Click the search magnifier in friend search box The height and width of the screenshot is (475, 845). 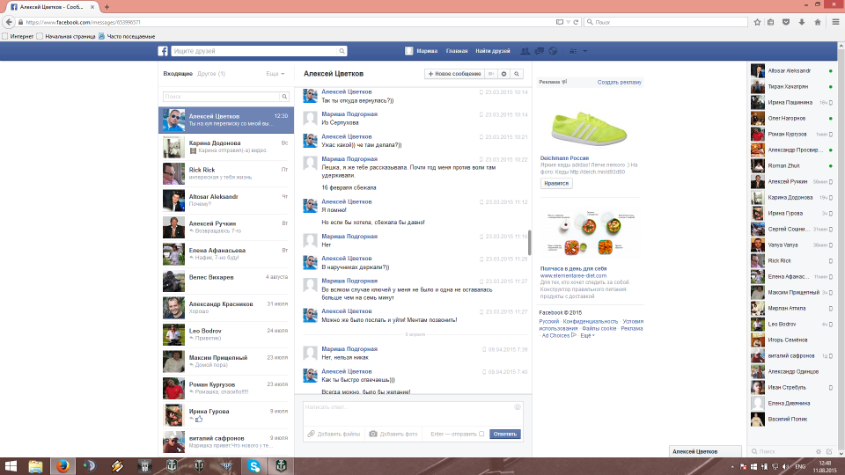coord(342,51)
